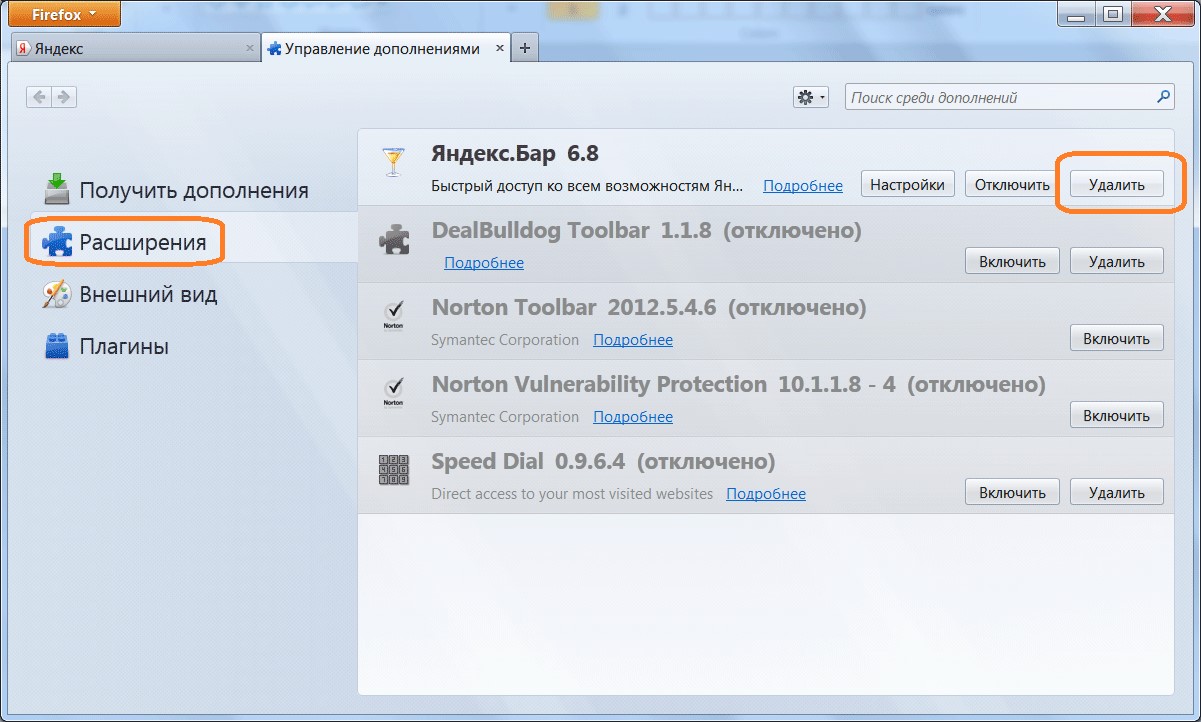
Task: Enable Norton Vulnerability Protection with Включить
Action: click(x=1117, y=415)
